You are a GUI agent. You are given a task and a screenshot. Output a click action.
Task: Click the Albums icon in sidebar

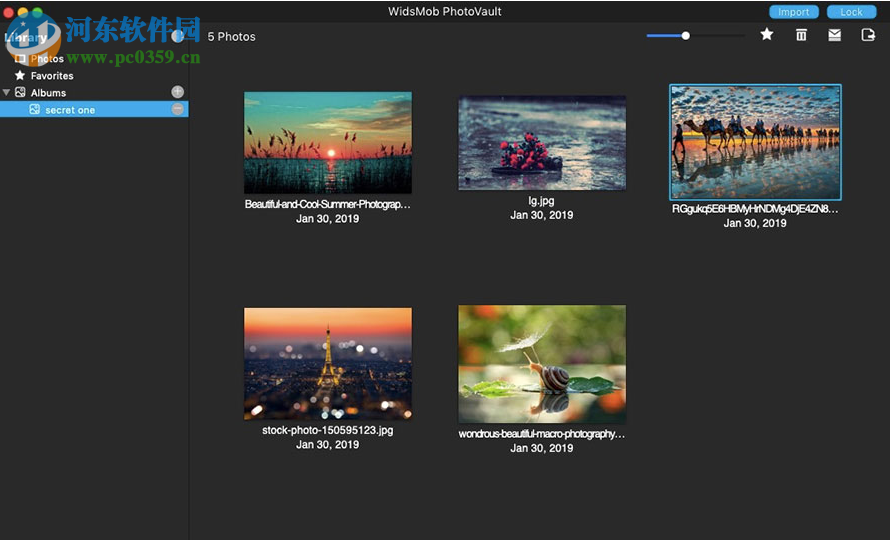pyautogui.click(x=20, y=93)
